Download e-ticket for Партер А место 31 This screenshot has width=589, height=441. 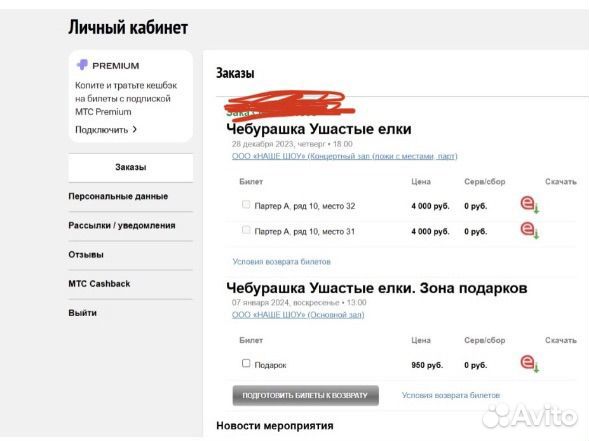[530, 230]
